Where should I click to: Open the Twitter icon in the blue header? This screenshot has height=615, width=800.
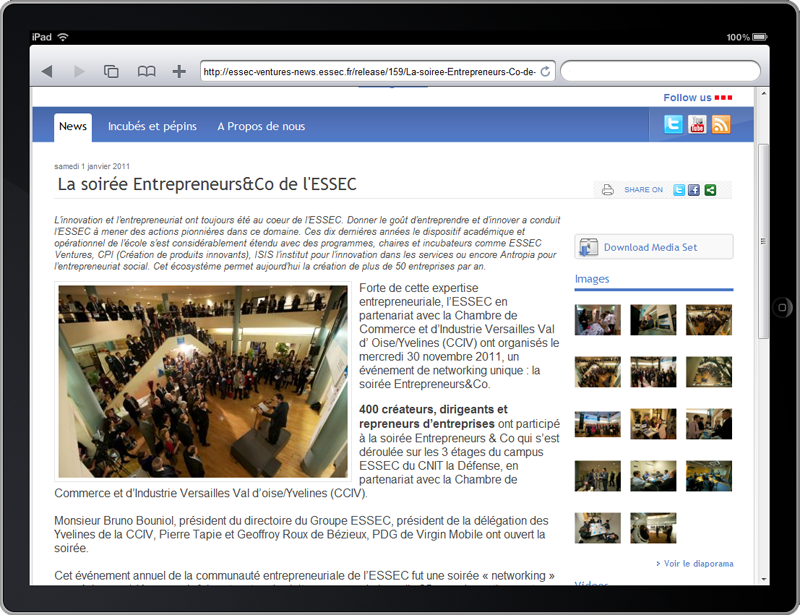click(x=673, y=124)
